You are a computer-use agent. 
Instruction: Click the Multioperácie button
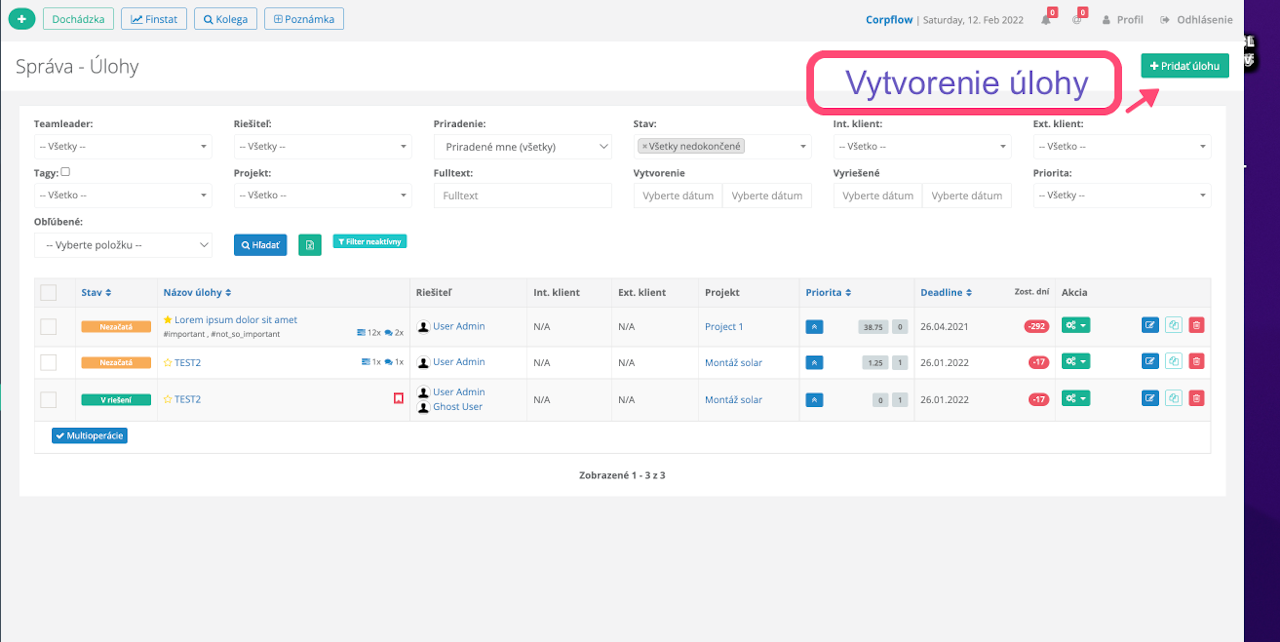[90, 436]
